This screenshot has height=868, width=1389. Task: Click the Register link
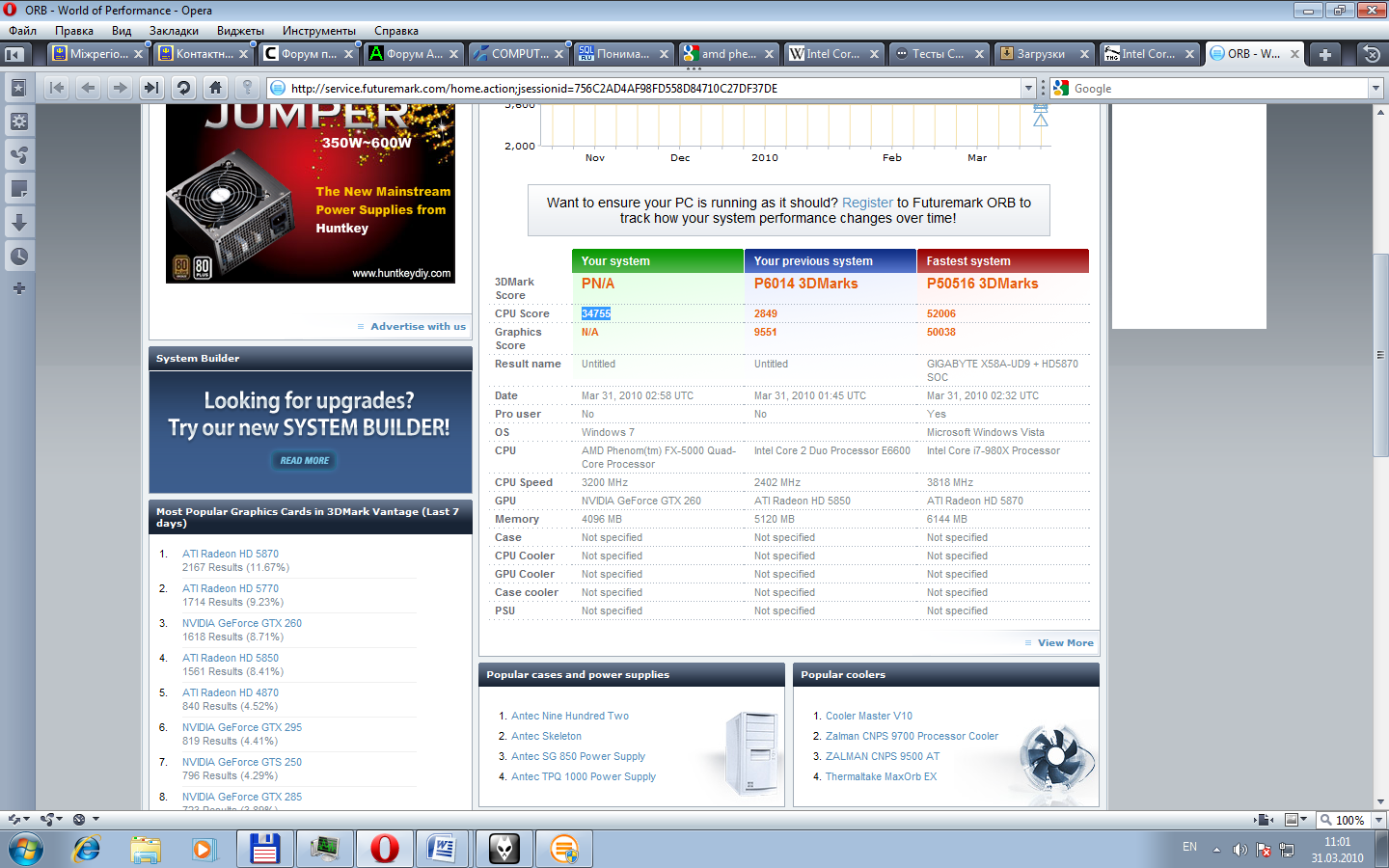pos(867,203)
